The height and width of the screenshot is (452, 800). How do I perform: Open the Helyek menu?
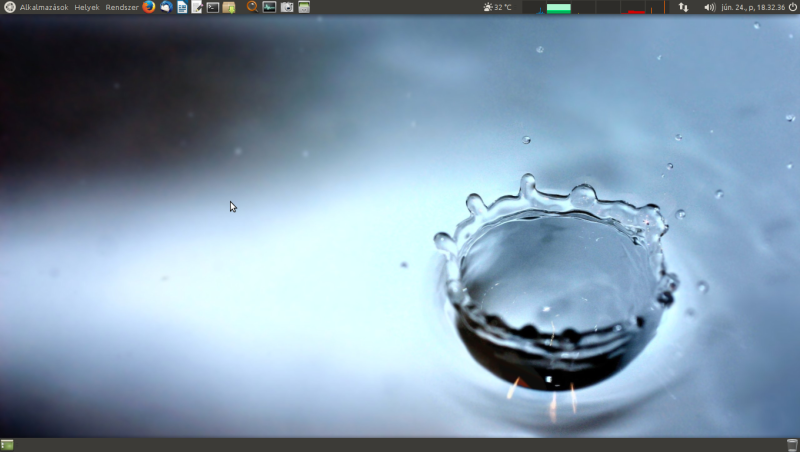click(x=87, y=7)
